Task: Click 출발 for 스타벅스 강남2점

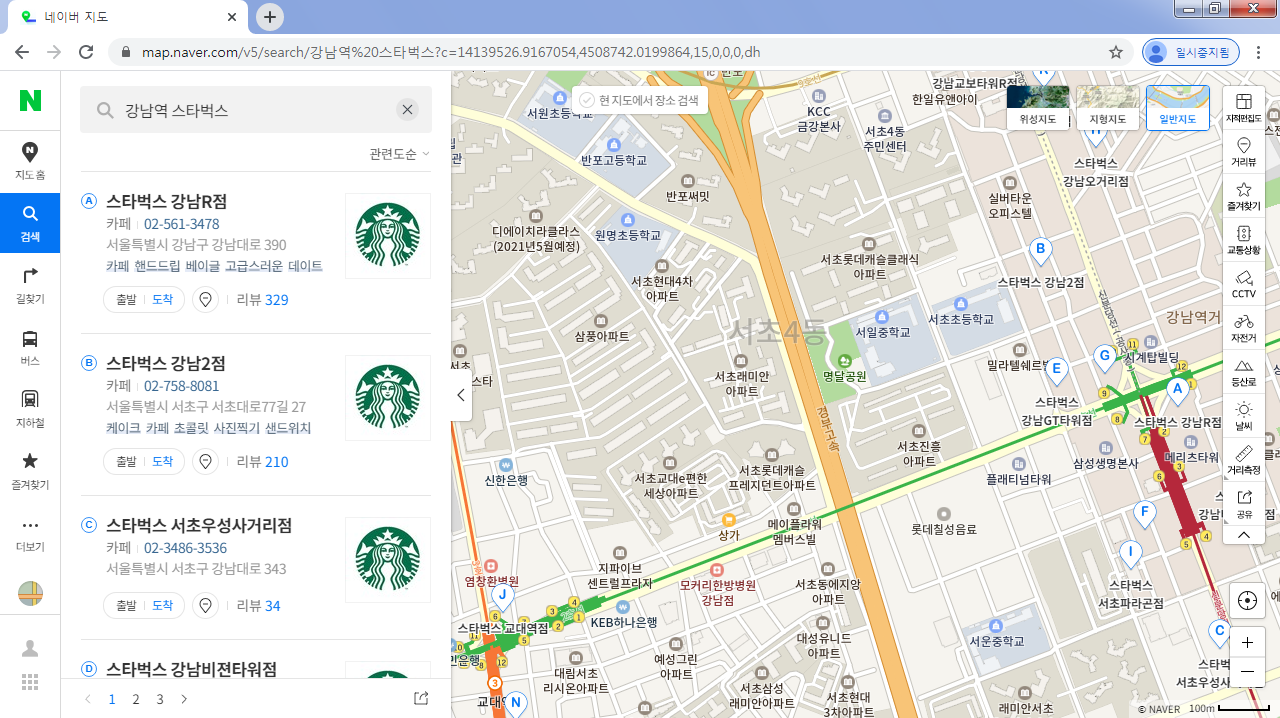Action: pyautogui.click(x=126, y=462)
